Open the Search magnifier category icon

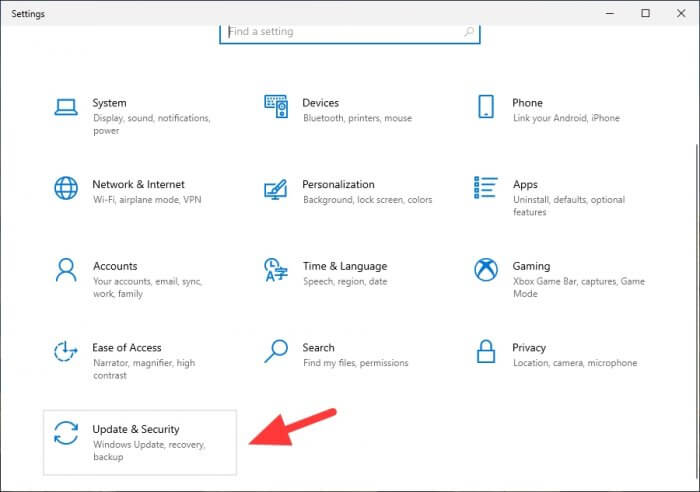coord(276,351)
